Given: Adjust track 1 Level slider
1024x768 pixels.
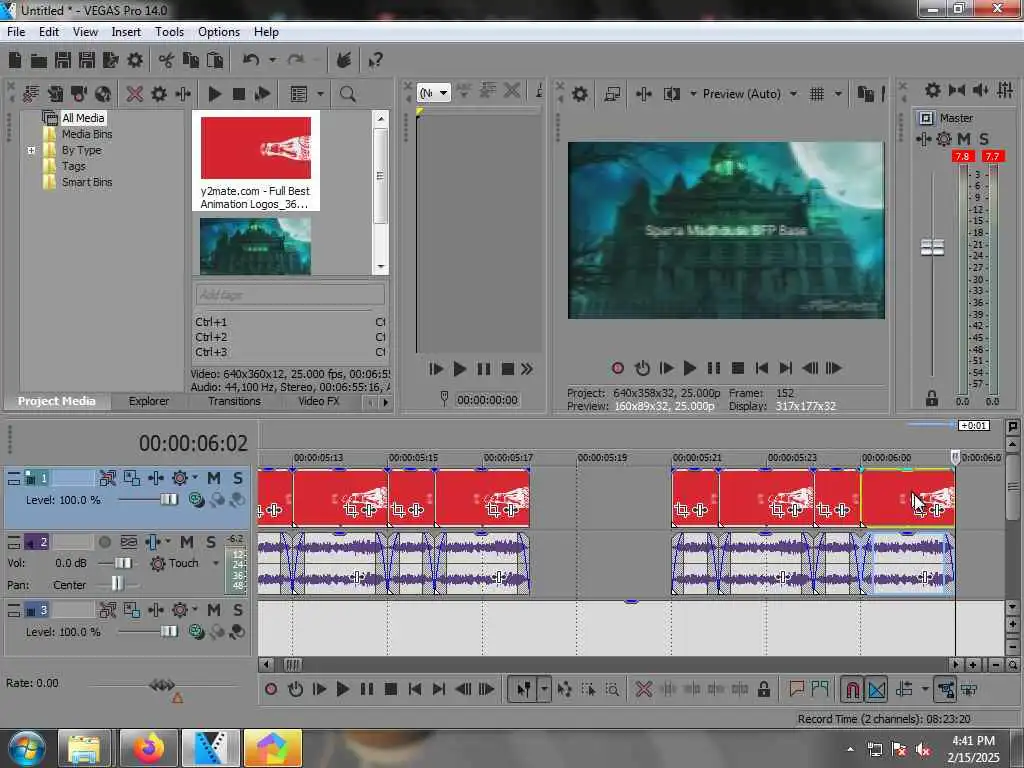Looking at the screenshot, I should [168, 500].
